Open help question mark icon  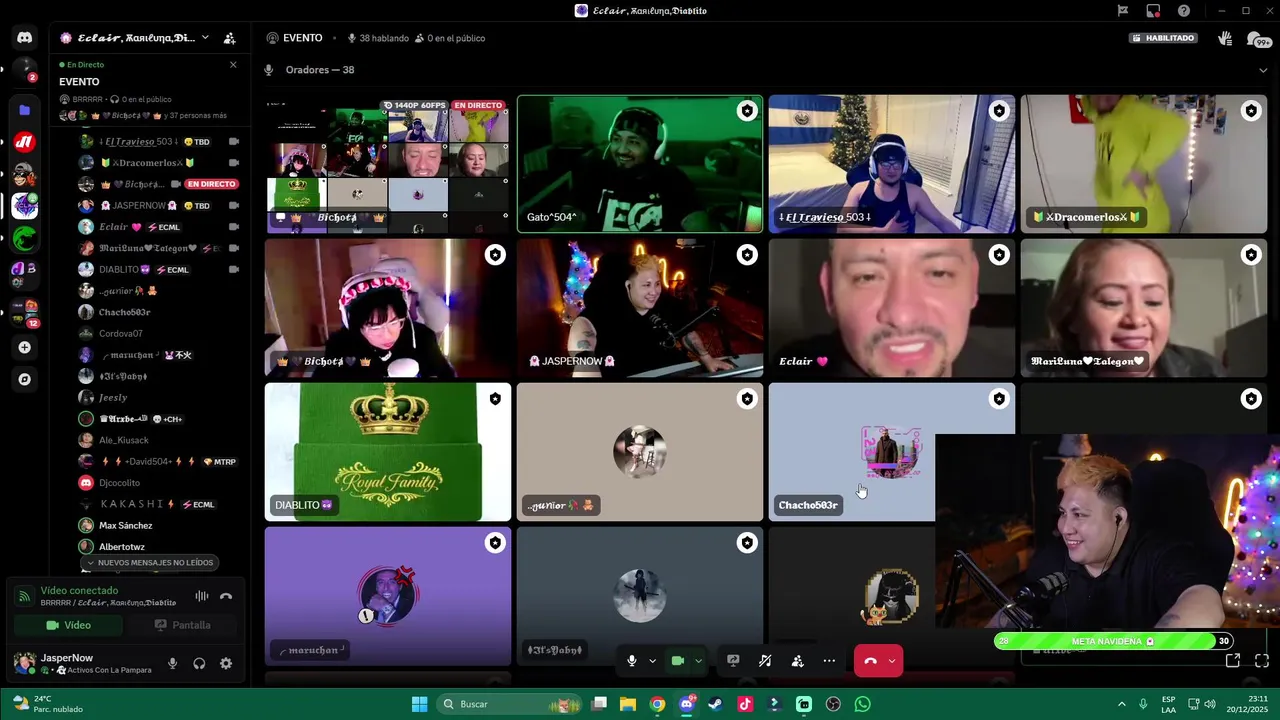pyautogui.click(x=1184, y=11)
